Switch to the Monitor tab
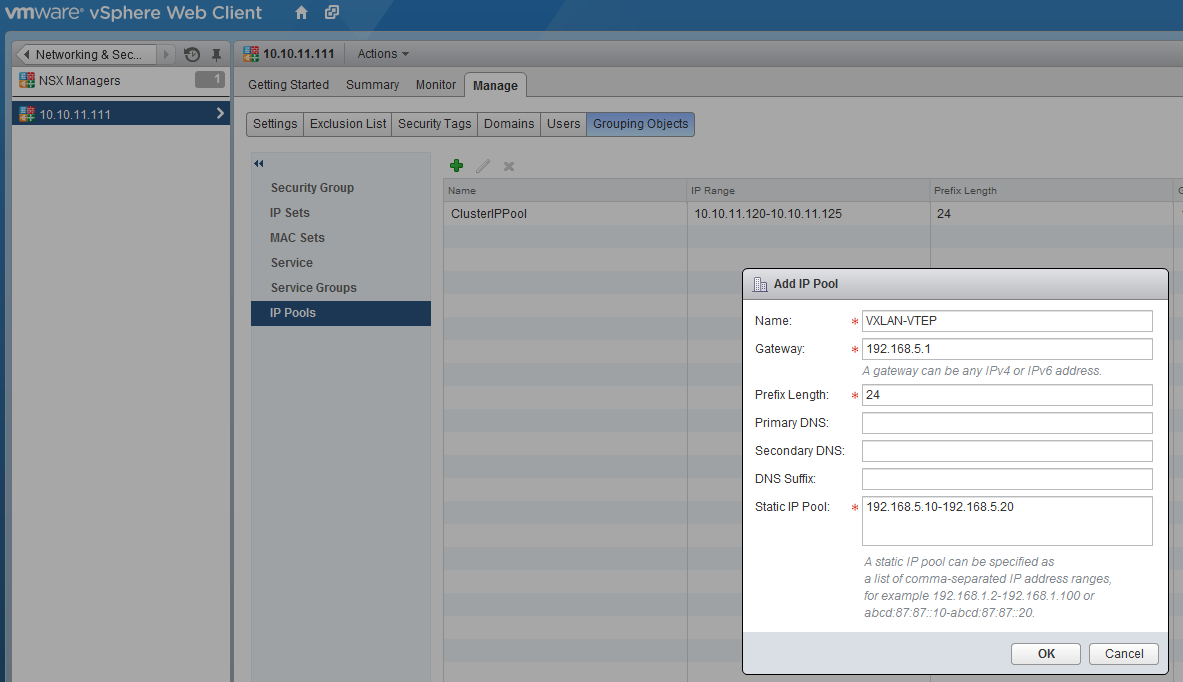The width and height of the screenshot is (1183, 682). [x=436, y=85]
